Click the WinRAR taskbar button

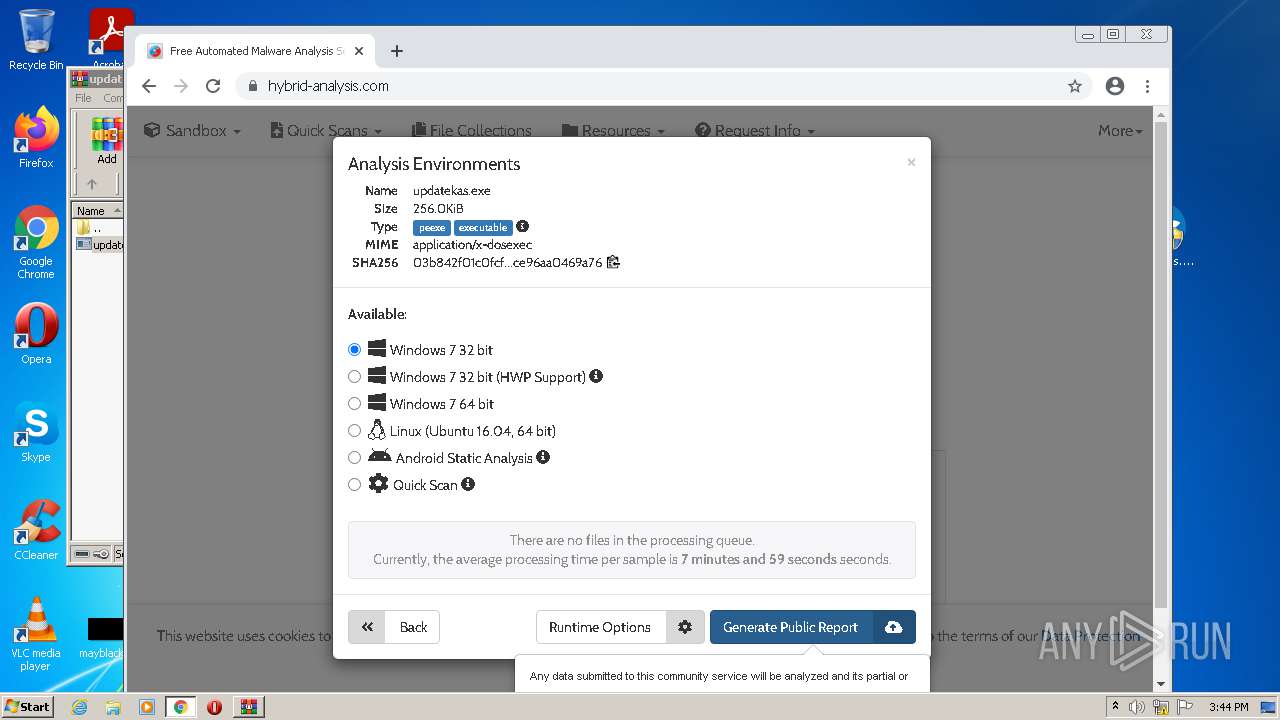(x=248, y=707)
